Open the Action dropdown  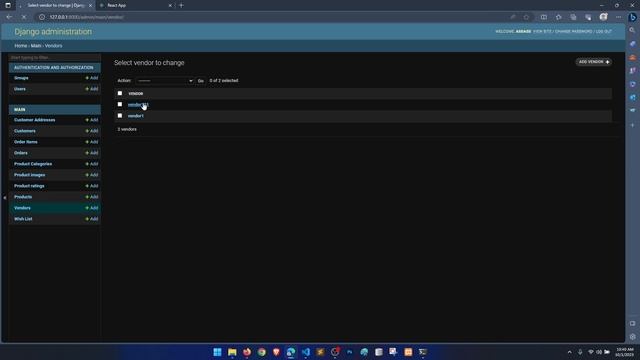[165, 81]
